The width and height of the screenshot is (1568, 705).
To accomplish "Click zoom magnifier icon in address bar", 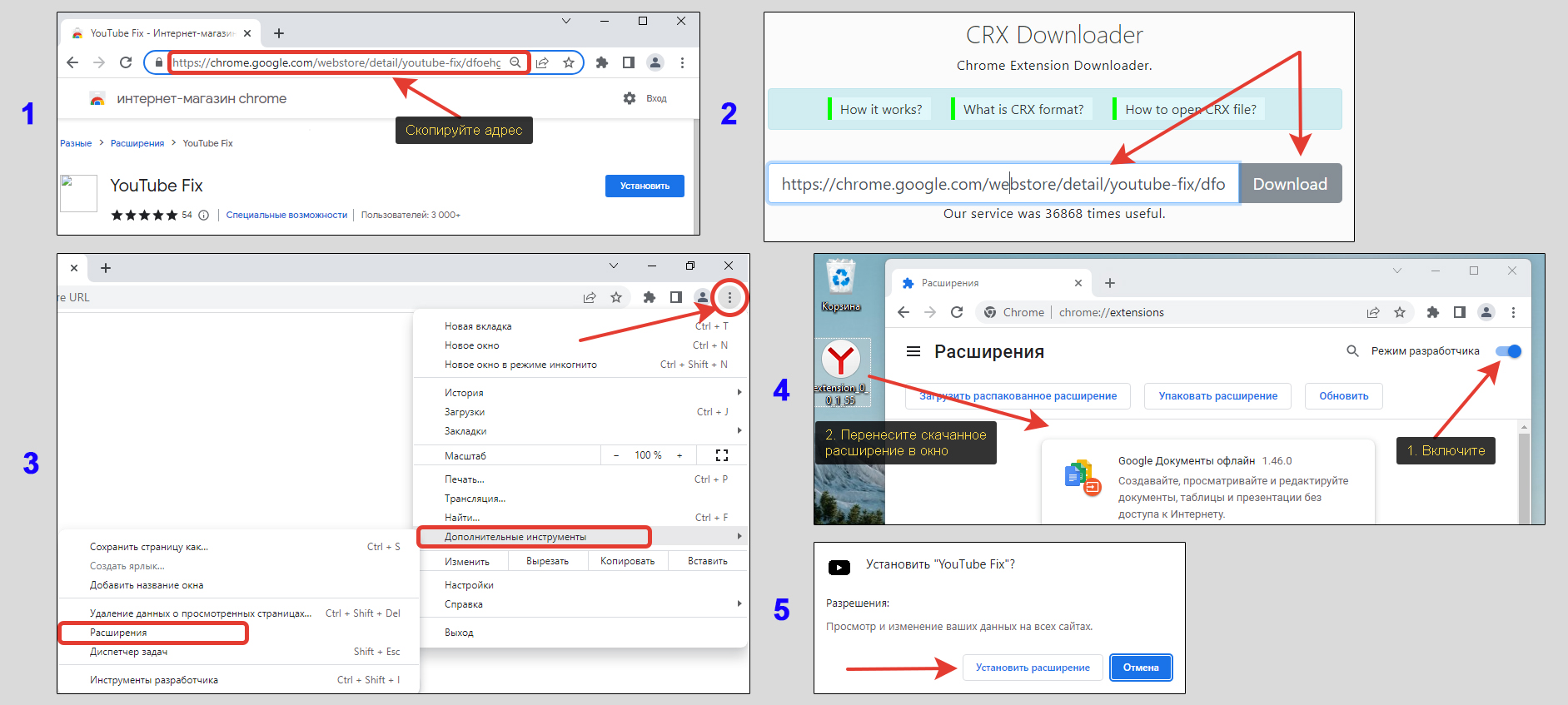I will coord(515,62).
